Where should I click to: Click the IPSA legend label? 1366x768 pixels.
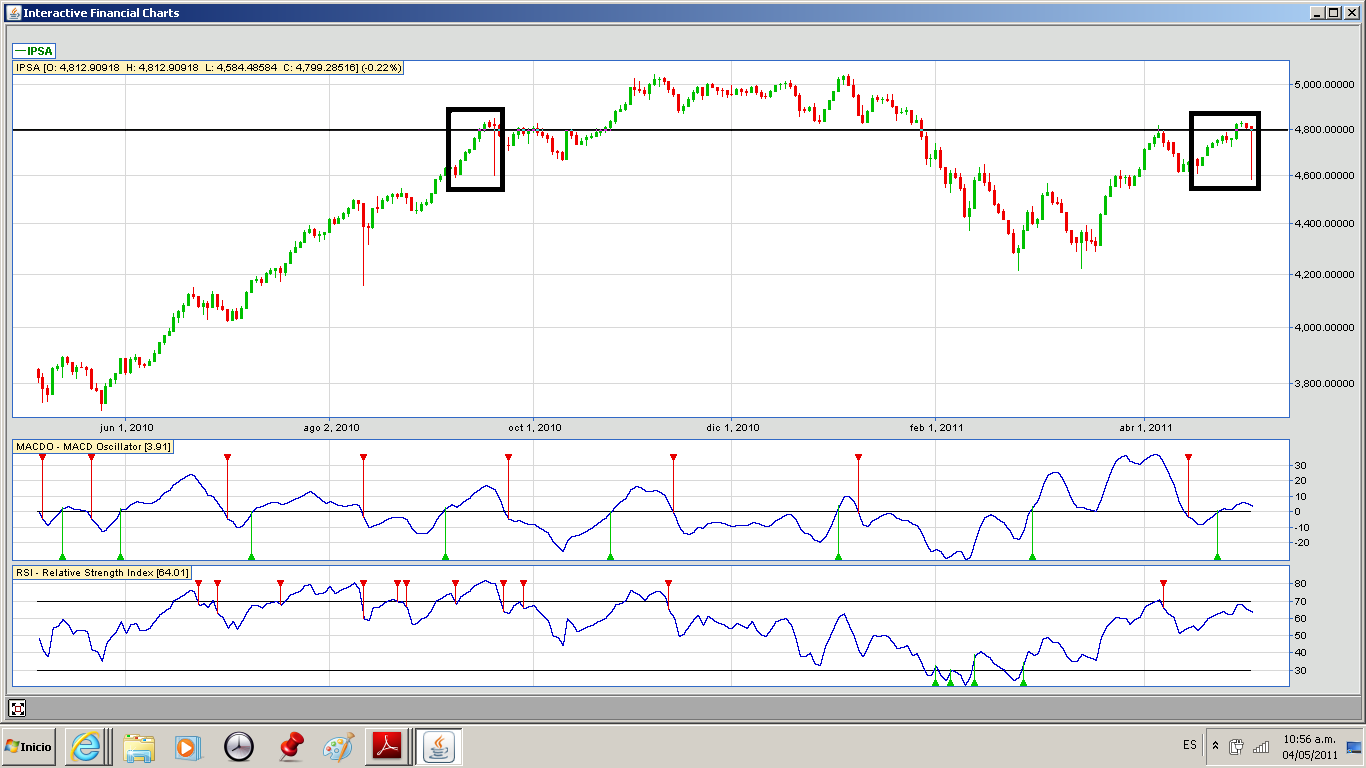click(x=34, y=51)
